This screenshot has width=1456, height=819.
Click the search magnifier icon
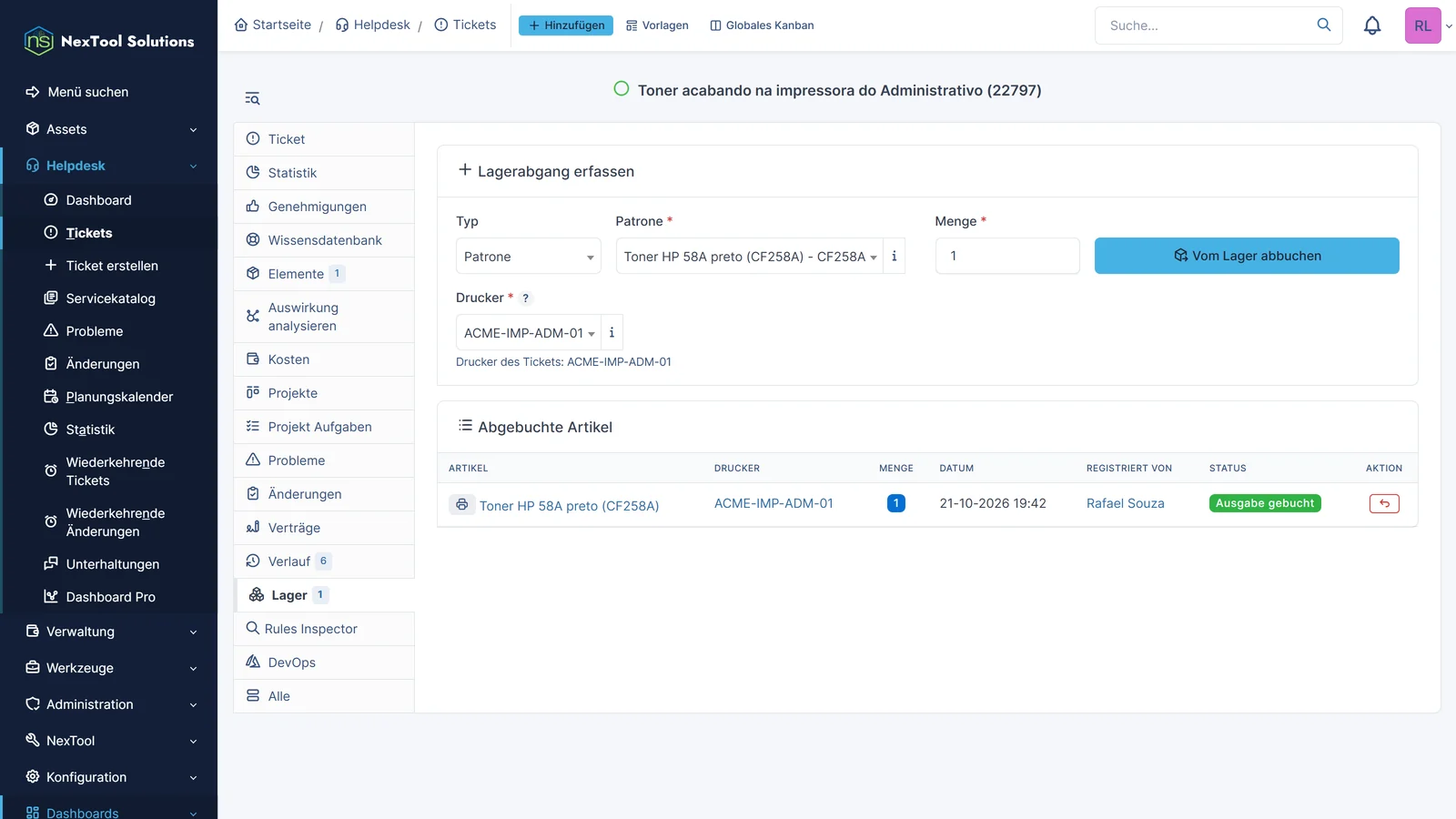(1324, 25)
